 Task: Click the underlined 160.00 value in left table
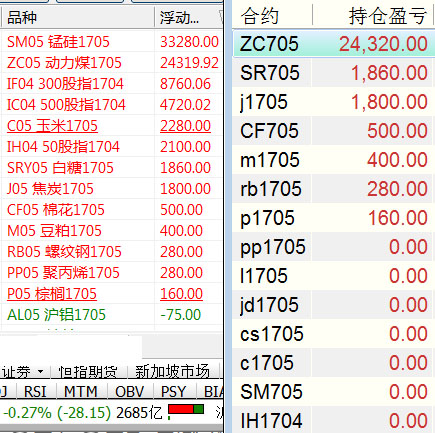pyautogui.click(x=181, y=294)
